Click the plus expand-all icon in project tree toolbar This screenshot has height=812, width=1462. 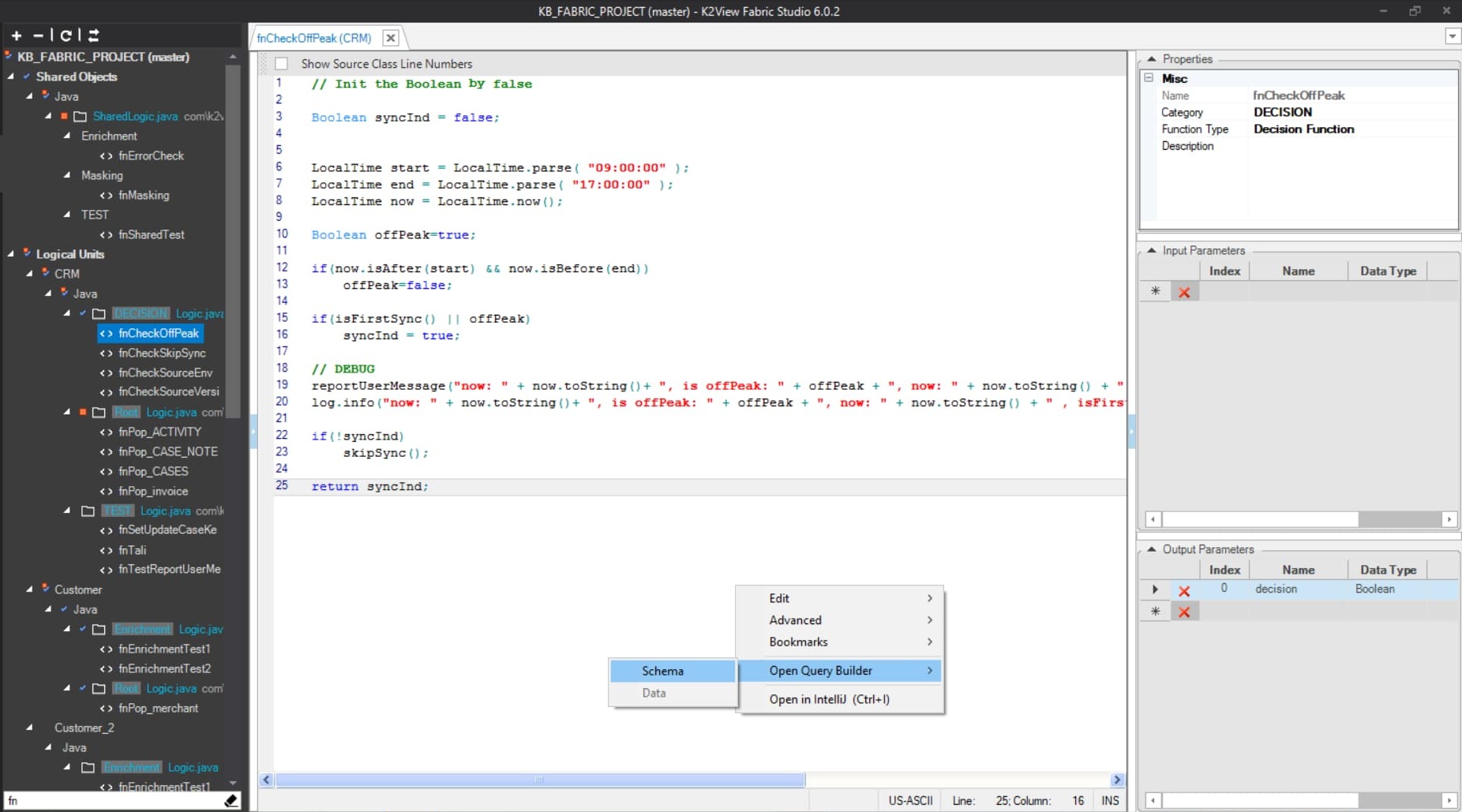click(17, 36)
